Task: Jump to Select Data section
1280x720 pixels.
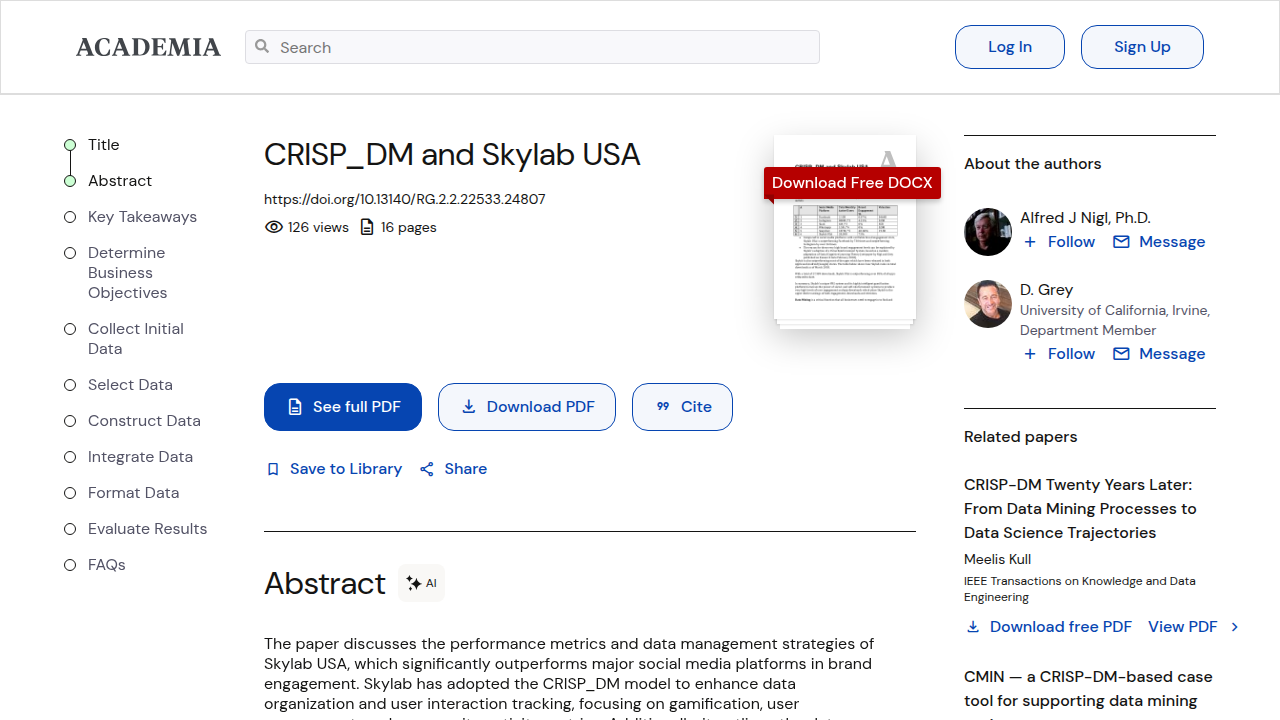Action: [130, 385]
